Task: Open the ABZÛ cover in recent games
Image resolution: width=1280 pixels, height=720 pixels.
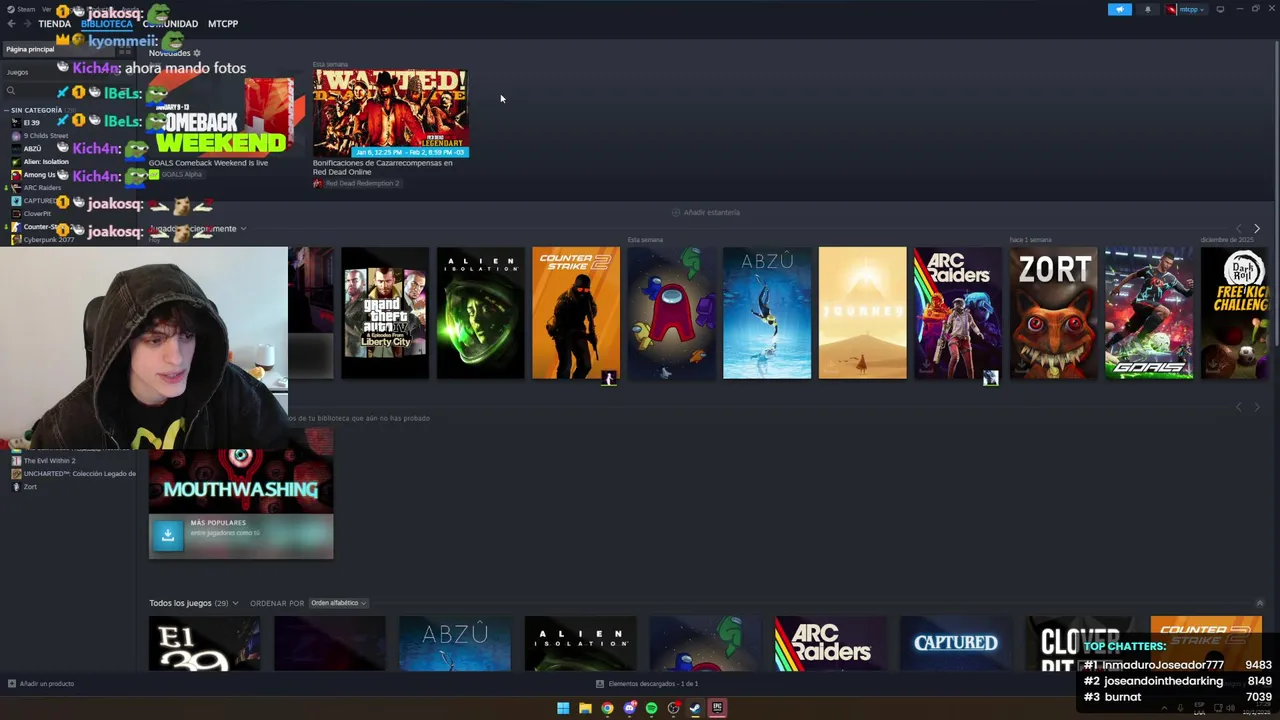Action: 767,313
